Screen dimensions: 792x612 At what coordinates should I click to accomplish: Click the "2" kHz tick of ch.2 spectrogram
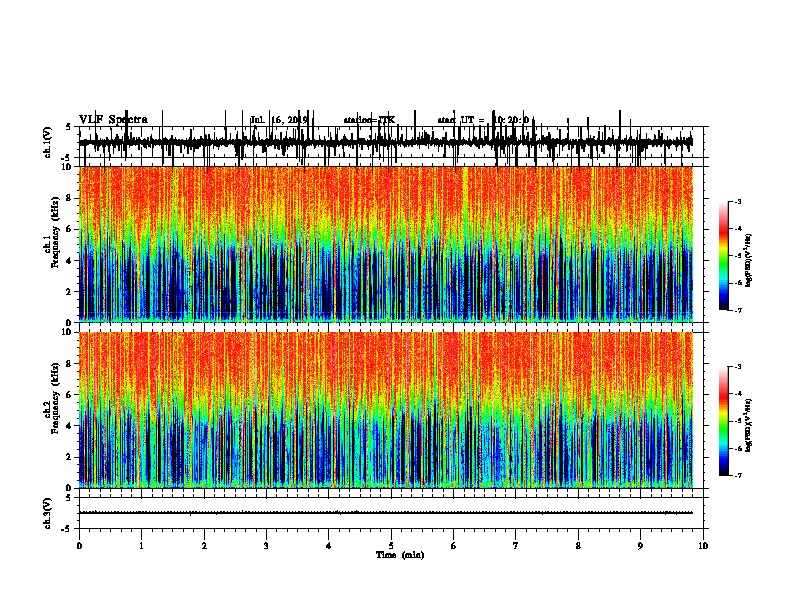[x=70, y=457]
